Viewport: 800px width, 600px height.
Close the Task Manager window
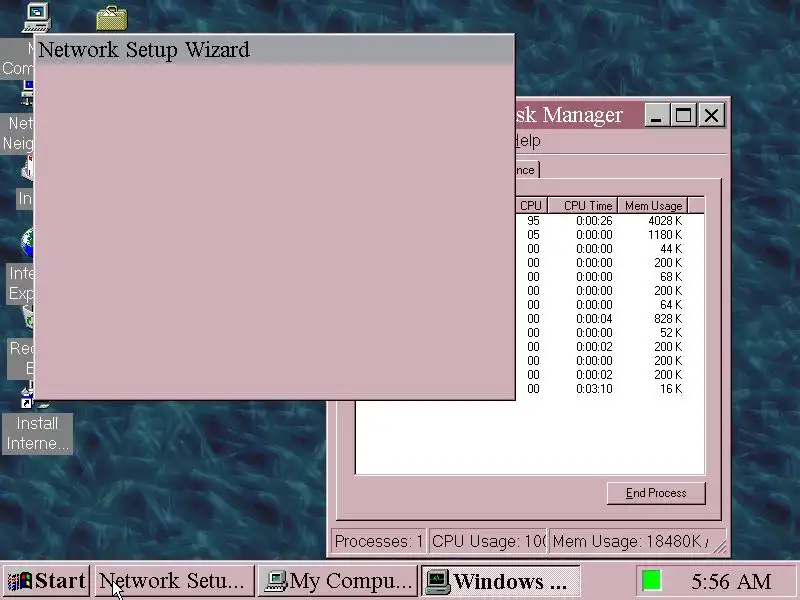coord(711,115)
